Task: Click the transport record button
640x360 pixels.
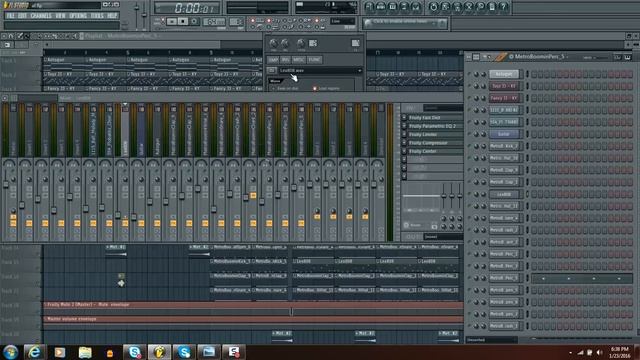Action: (x=194, y=21)
